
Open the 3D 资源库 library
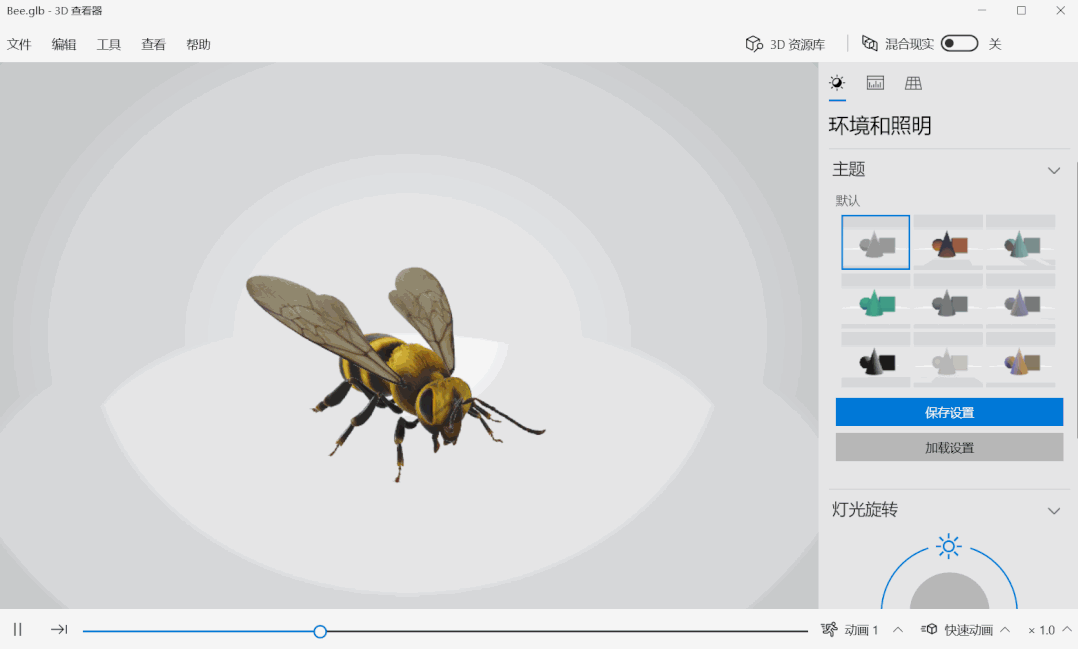[785, 44]
